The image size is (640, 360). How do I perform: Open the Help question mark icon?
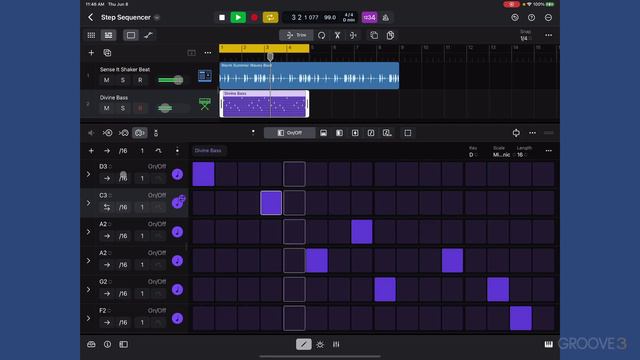coord(531,18)
